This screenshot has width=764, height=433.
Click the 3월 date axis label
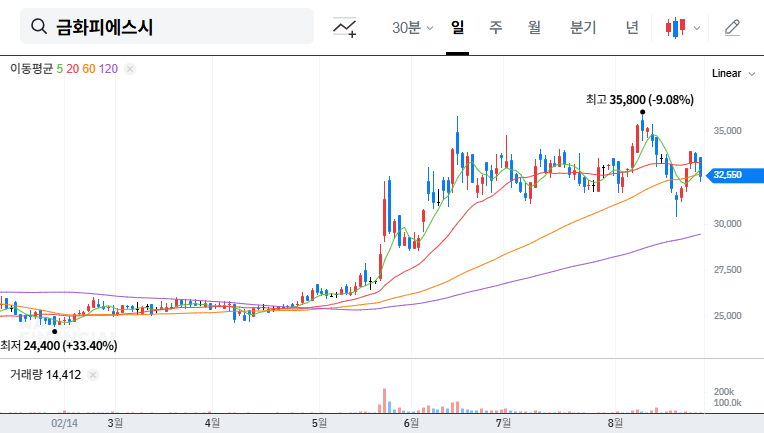(x=115, y=423)
